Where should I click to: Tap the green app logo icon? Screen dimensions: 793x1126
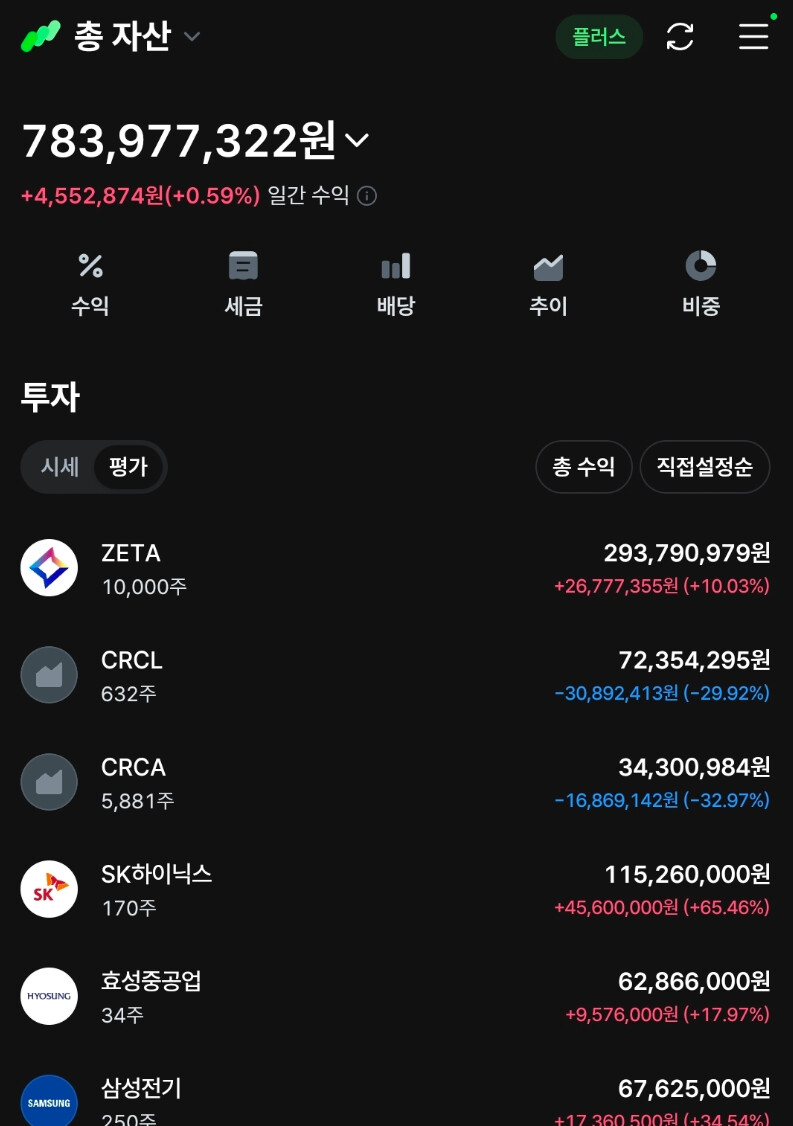[x=40, y=36]
